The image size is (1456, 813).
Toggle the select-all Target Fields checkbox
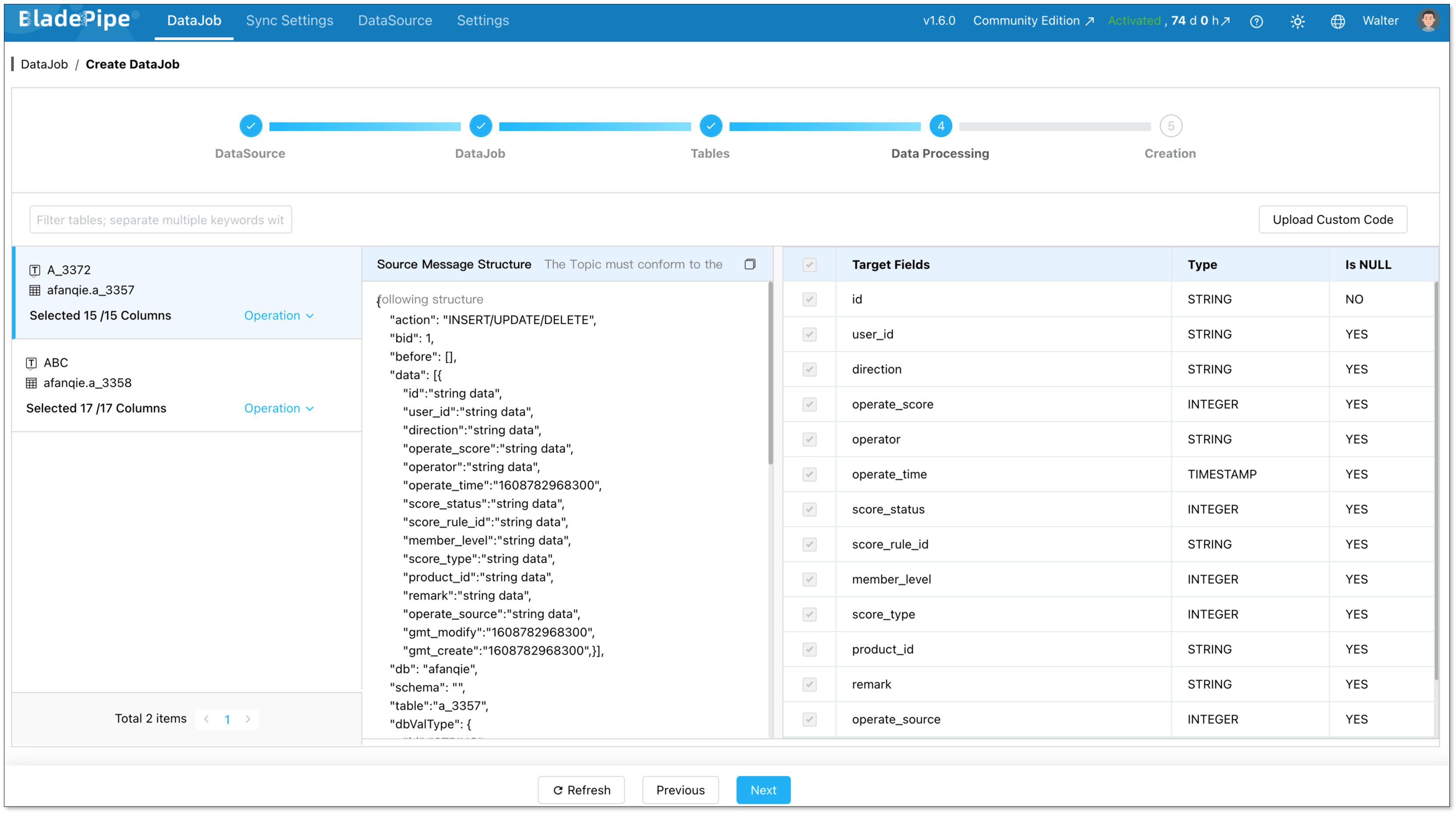tap(809, 264)
